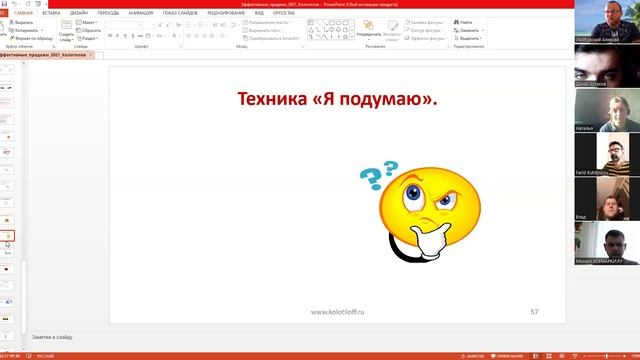Close the Эффективные_продажи document tab

pos(91,55)
